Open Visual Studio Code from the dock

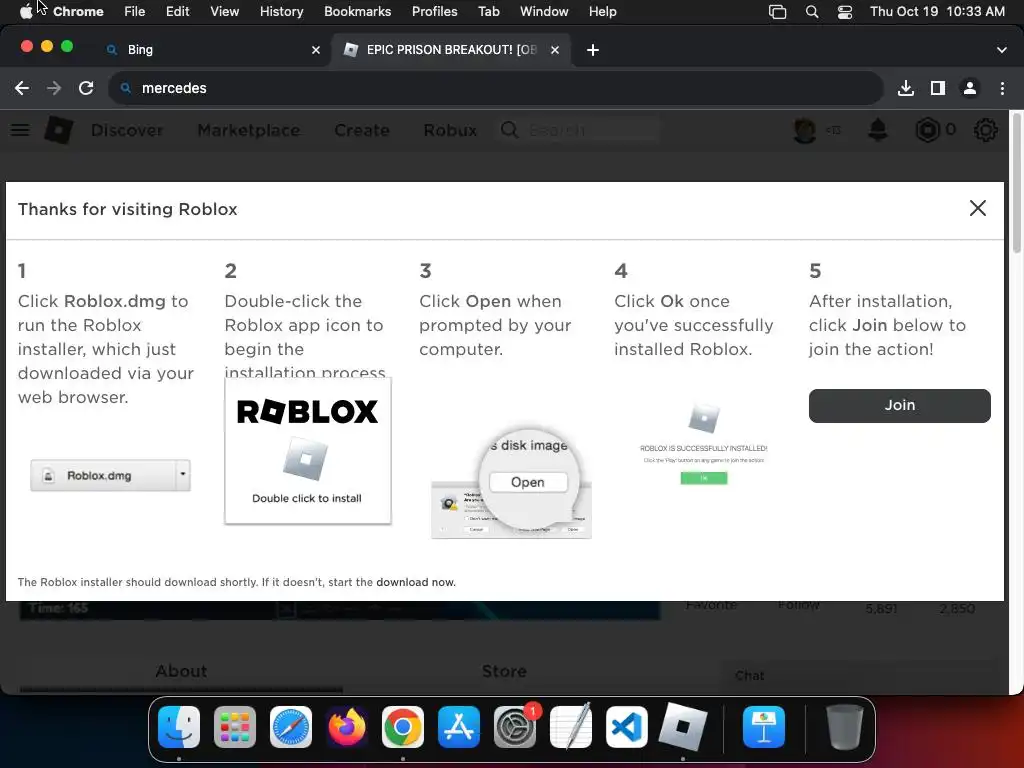(x=626, y=727)
